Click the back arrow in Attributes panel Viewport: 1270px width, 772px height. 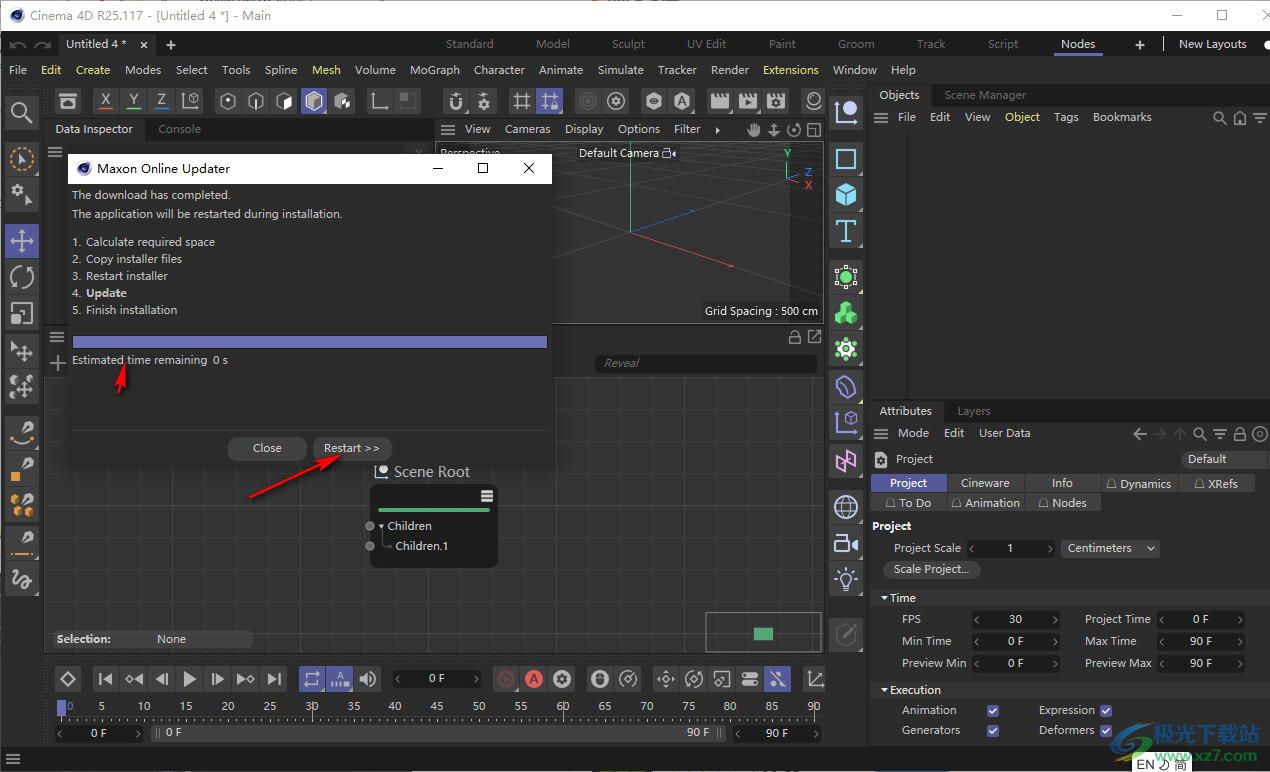click(1140, 434)
